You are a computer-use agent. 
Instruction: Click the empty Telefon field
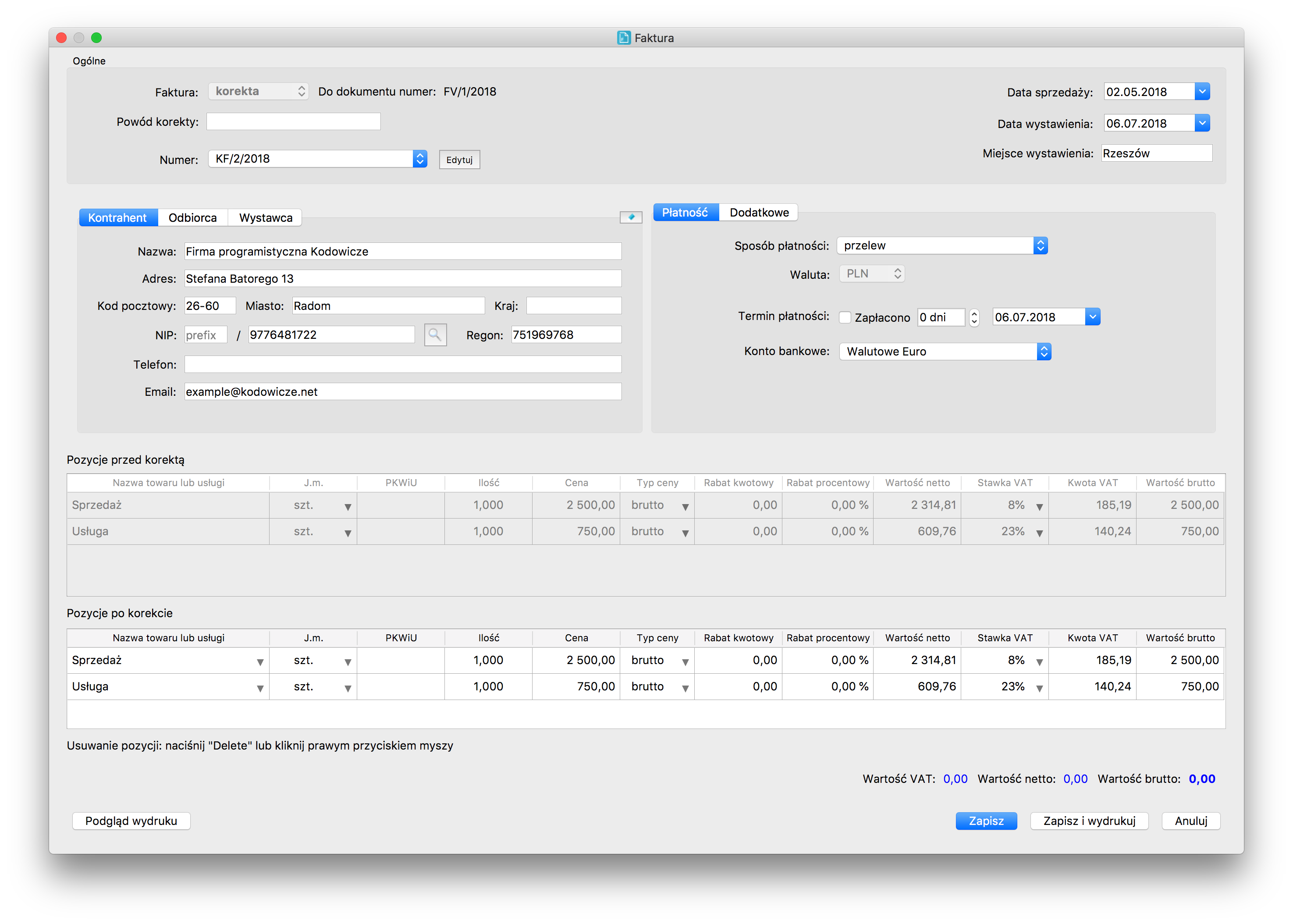[403, 364]
